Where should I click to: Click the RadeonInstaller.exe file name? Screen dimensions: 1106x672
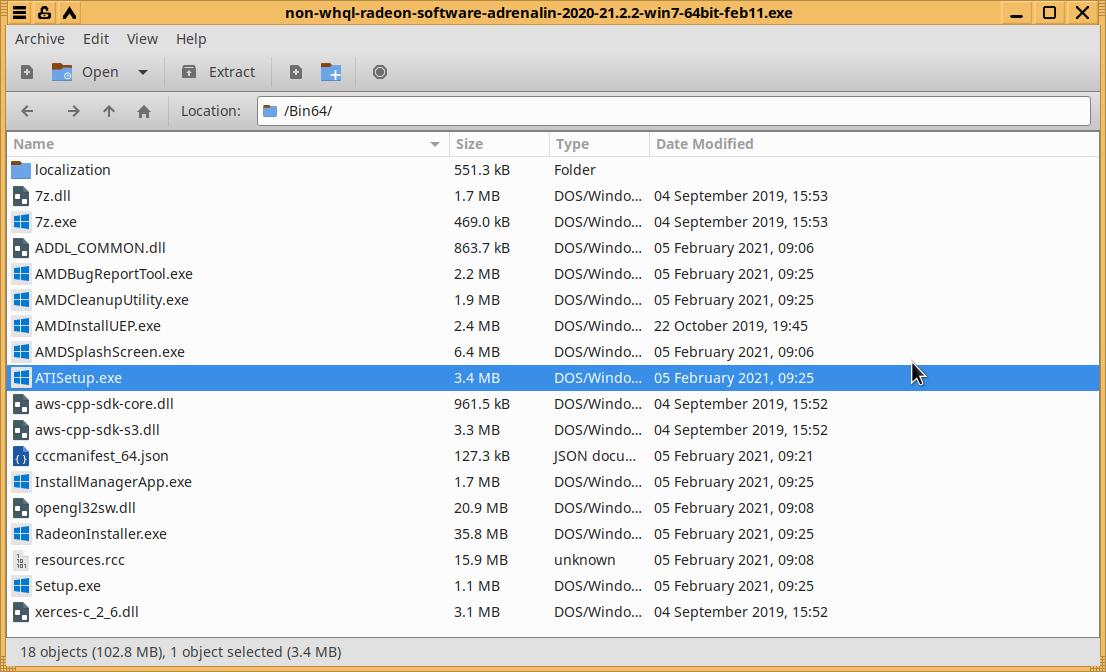(101, 534)
